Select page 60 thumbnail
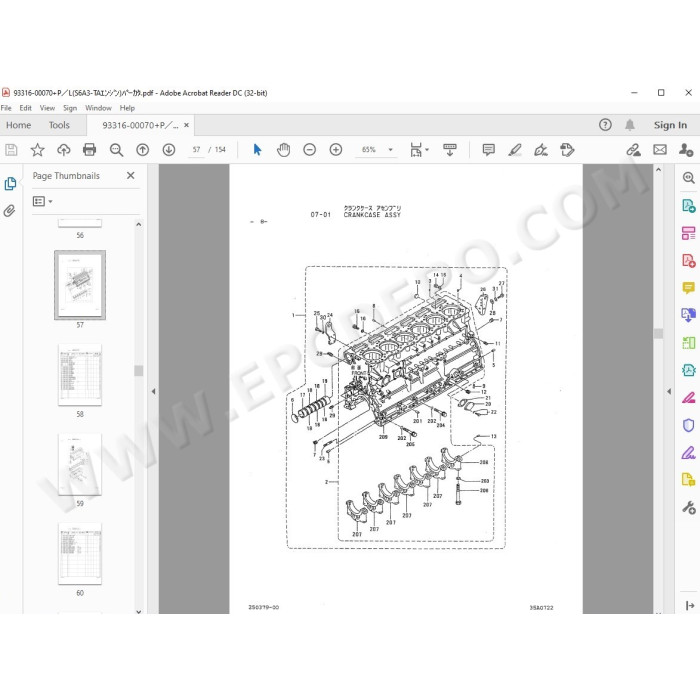Viewport: 700px width, 700px height. (80, 554)
